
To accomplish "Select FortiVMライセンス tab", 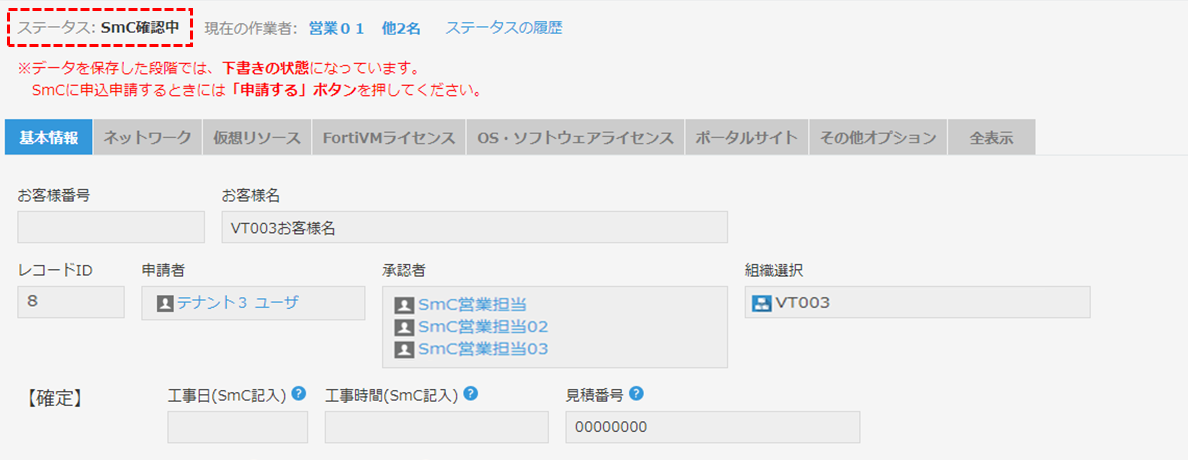I will 389,138.
